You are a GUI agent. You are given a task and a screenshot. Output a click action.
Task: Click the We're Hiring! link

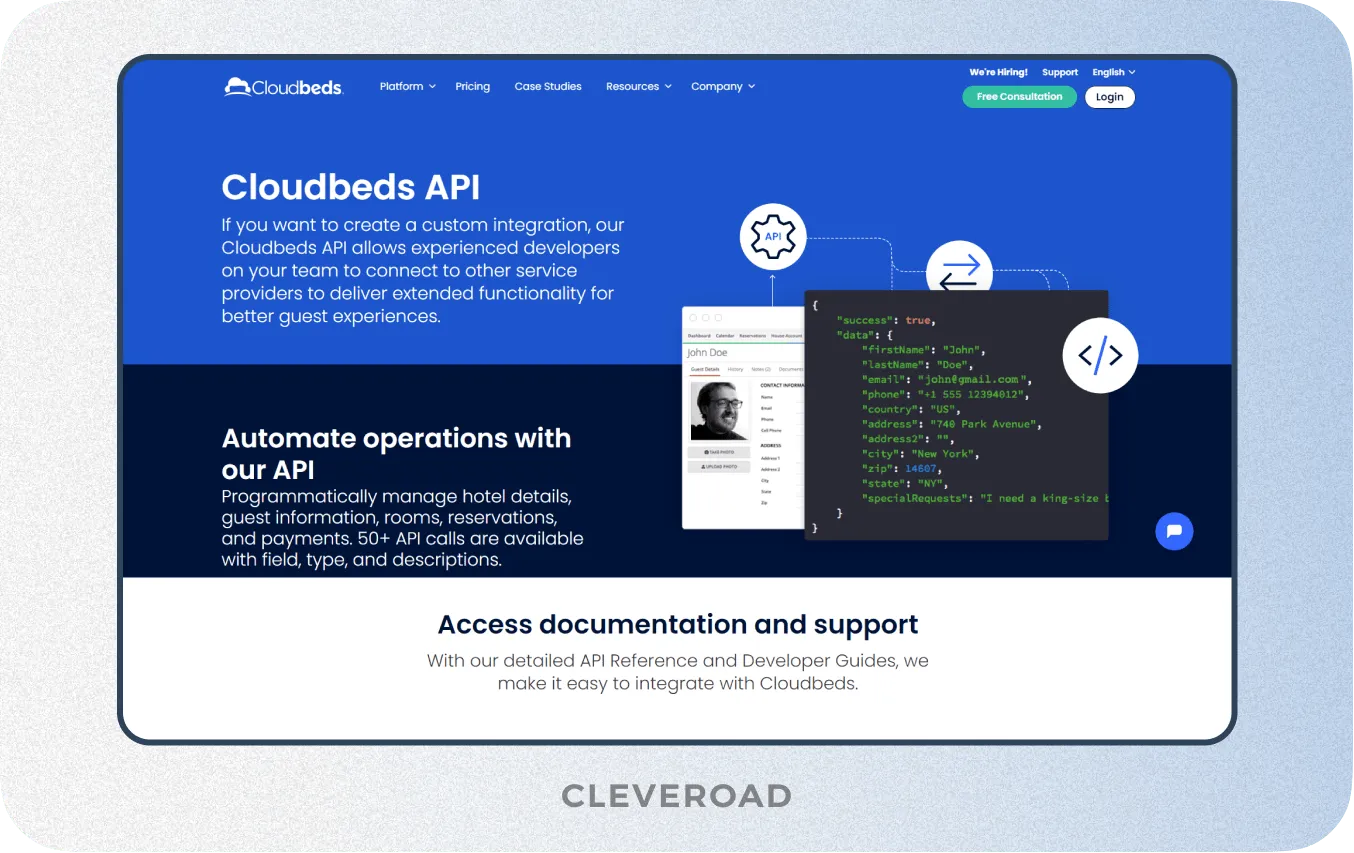[997, 72]
